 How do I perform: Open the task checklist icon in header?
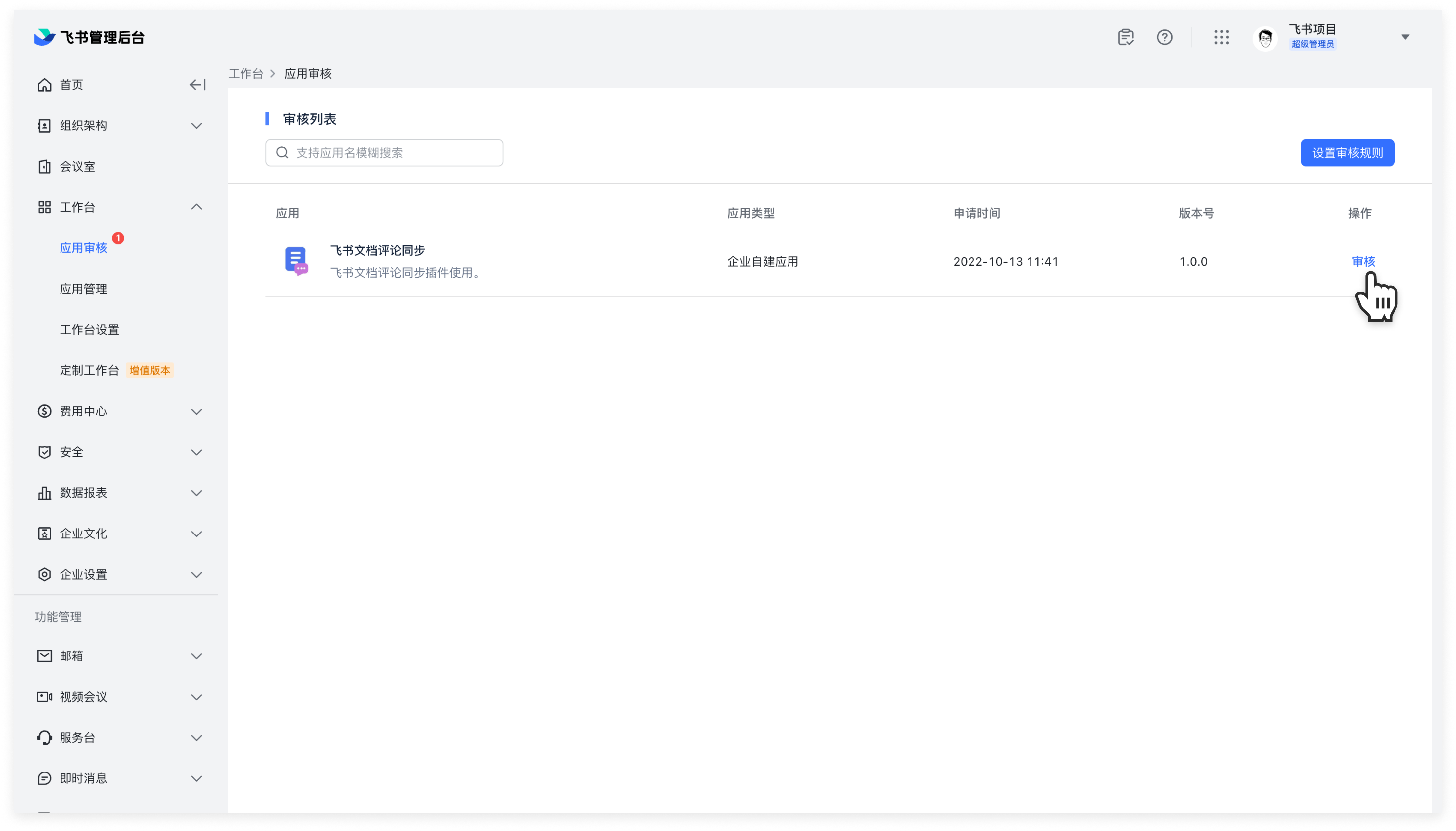pos(1126,37)
